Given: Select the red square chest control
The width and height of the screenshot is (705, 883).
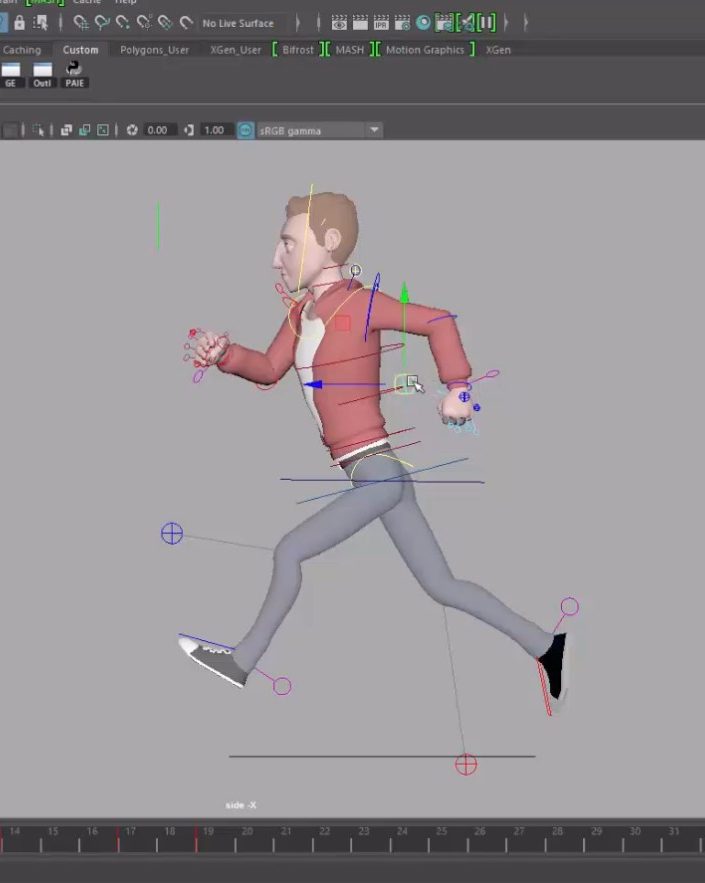Looking at the screenshot, I should [342, 323].
